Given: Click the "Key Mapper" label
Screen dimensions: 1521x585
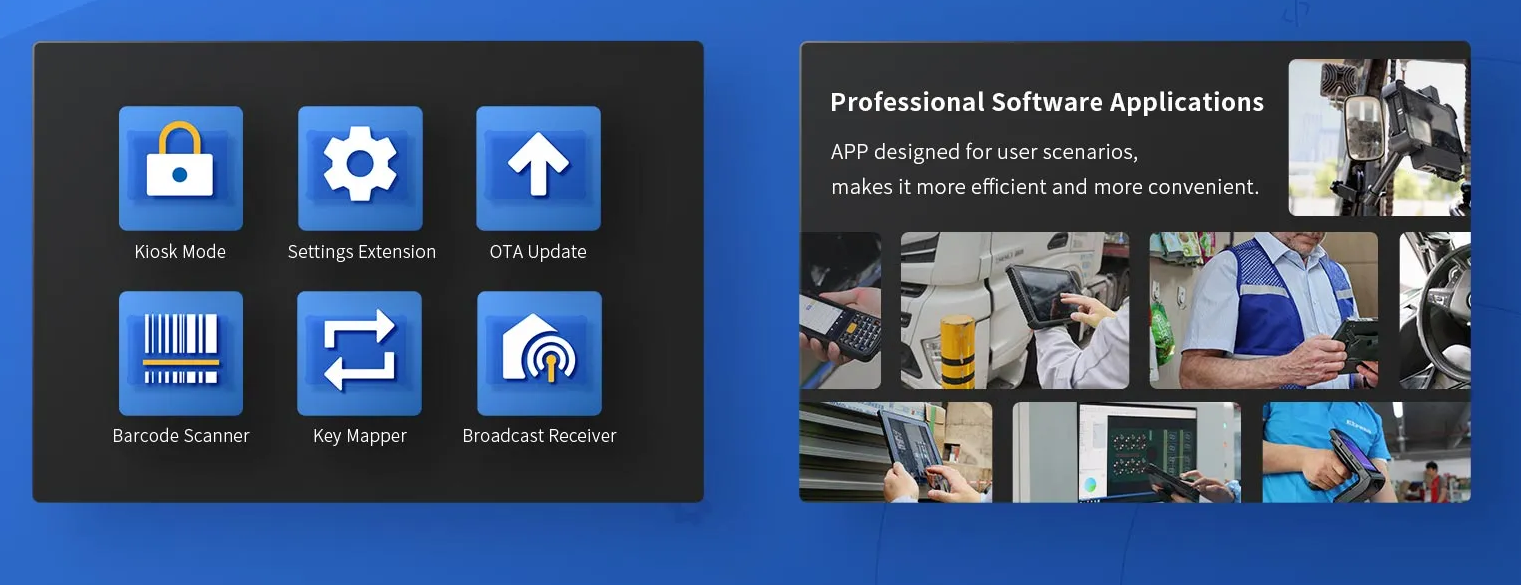Looking at the screenshot, I should click(x=360, y=436).
